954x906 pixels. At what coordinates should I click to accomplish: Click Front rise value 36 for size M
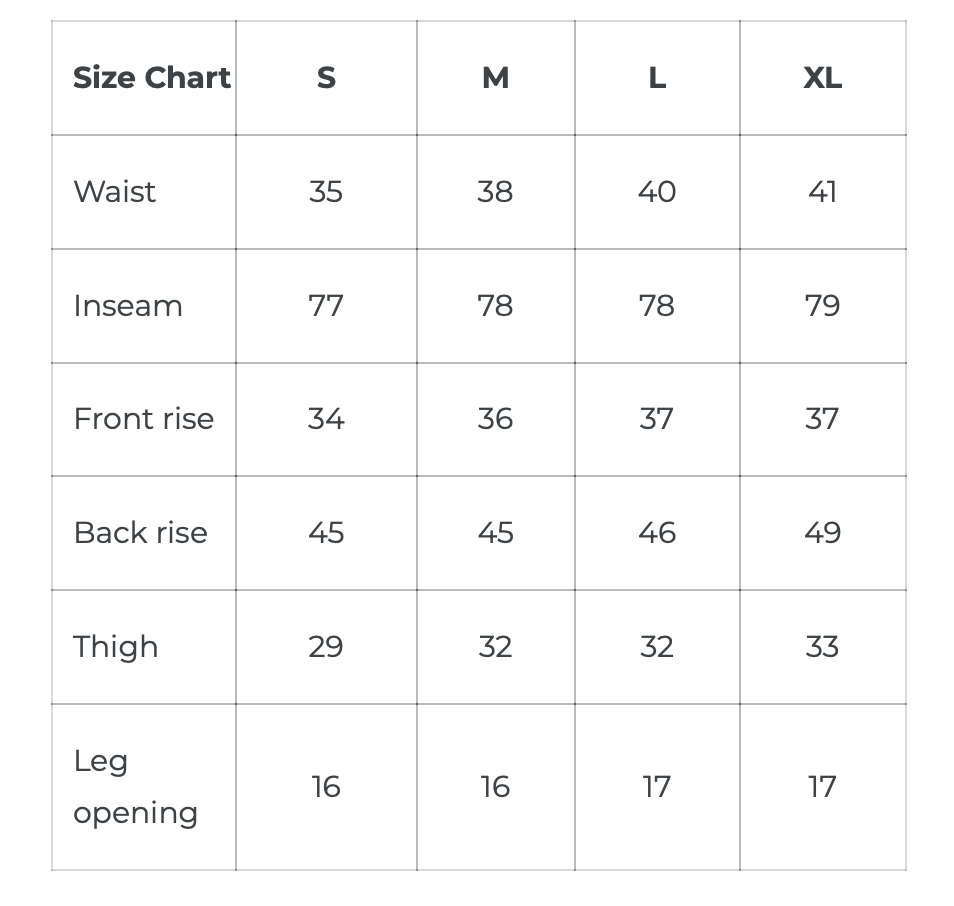point(495,419)
